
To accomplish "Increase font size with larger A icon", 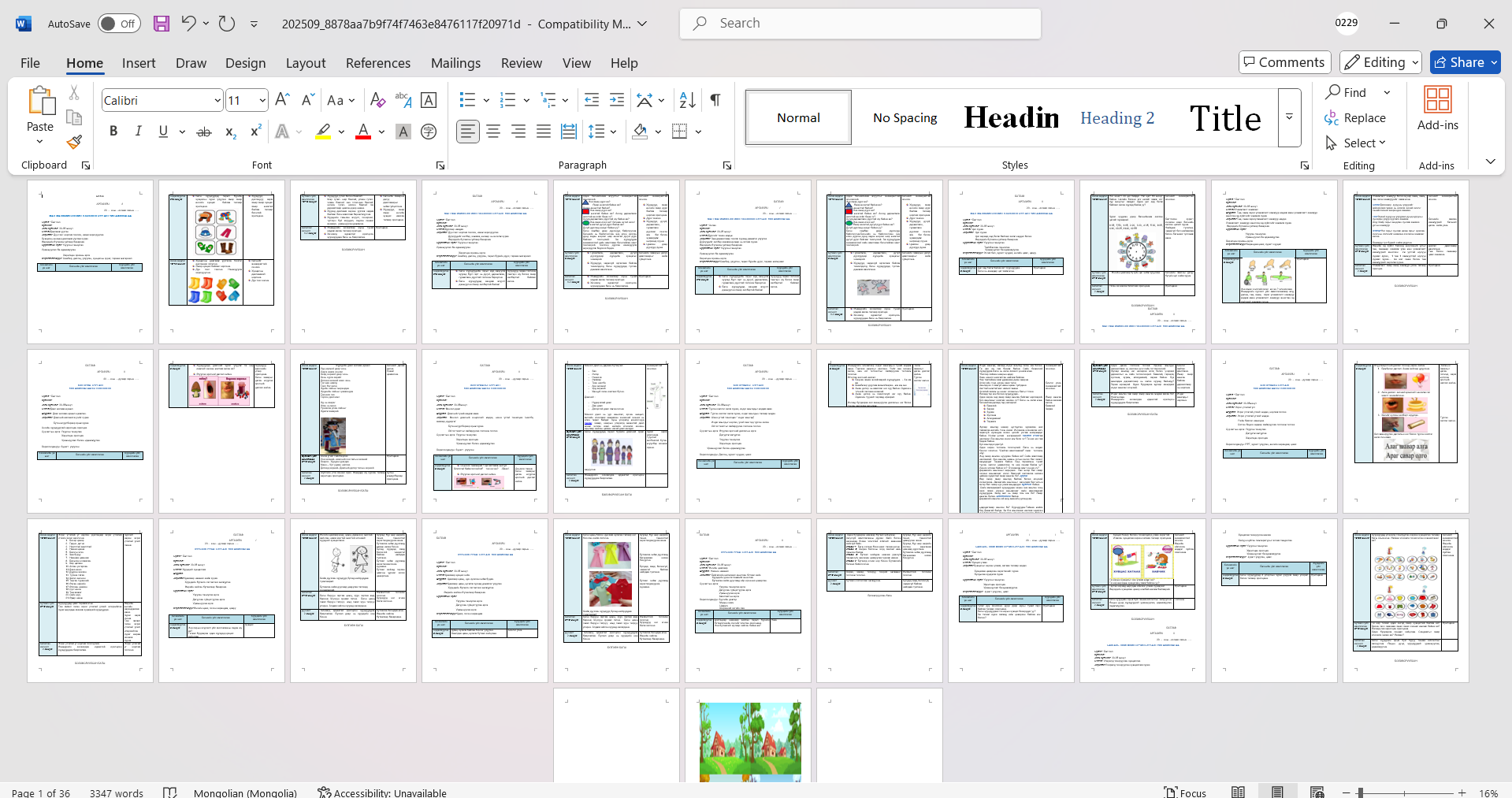I will (x=283, y=100).
